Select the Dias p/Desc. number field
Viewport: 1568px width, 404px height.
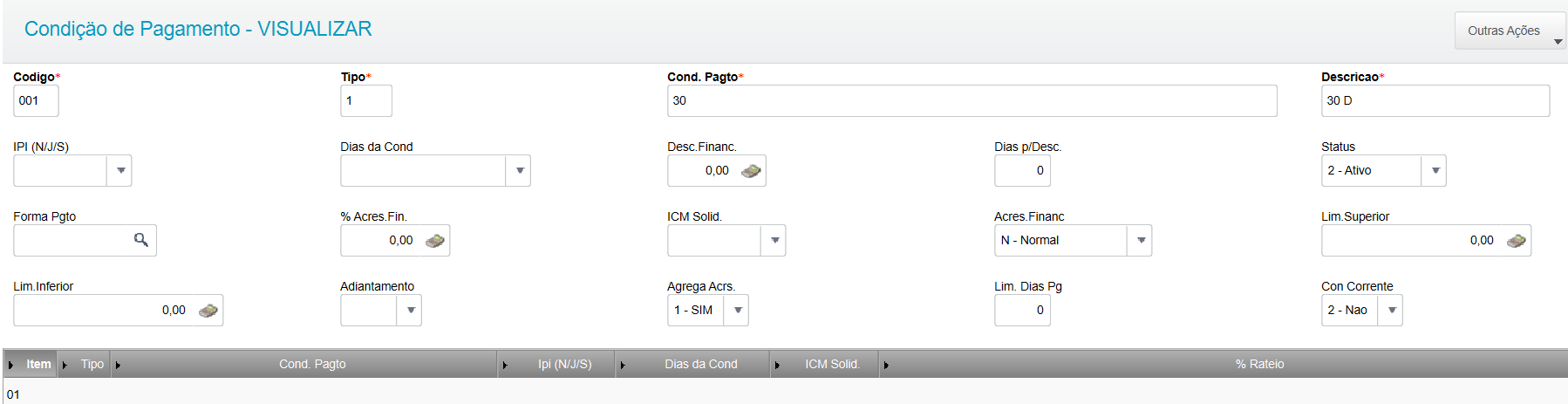pos(1022,171)
